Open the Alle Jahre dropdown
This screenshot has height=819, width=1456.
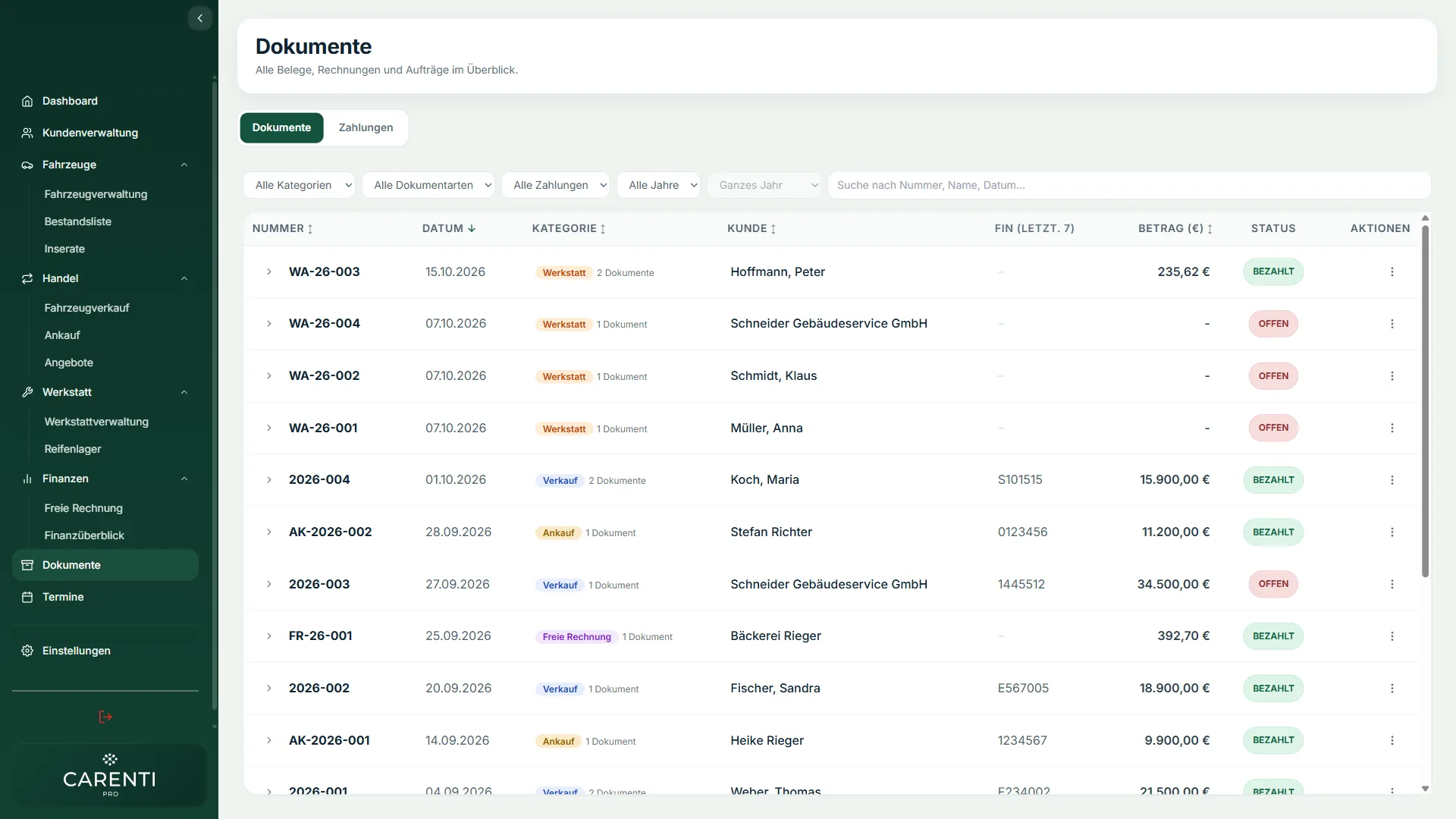[658, 185]
